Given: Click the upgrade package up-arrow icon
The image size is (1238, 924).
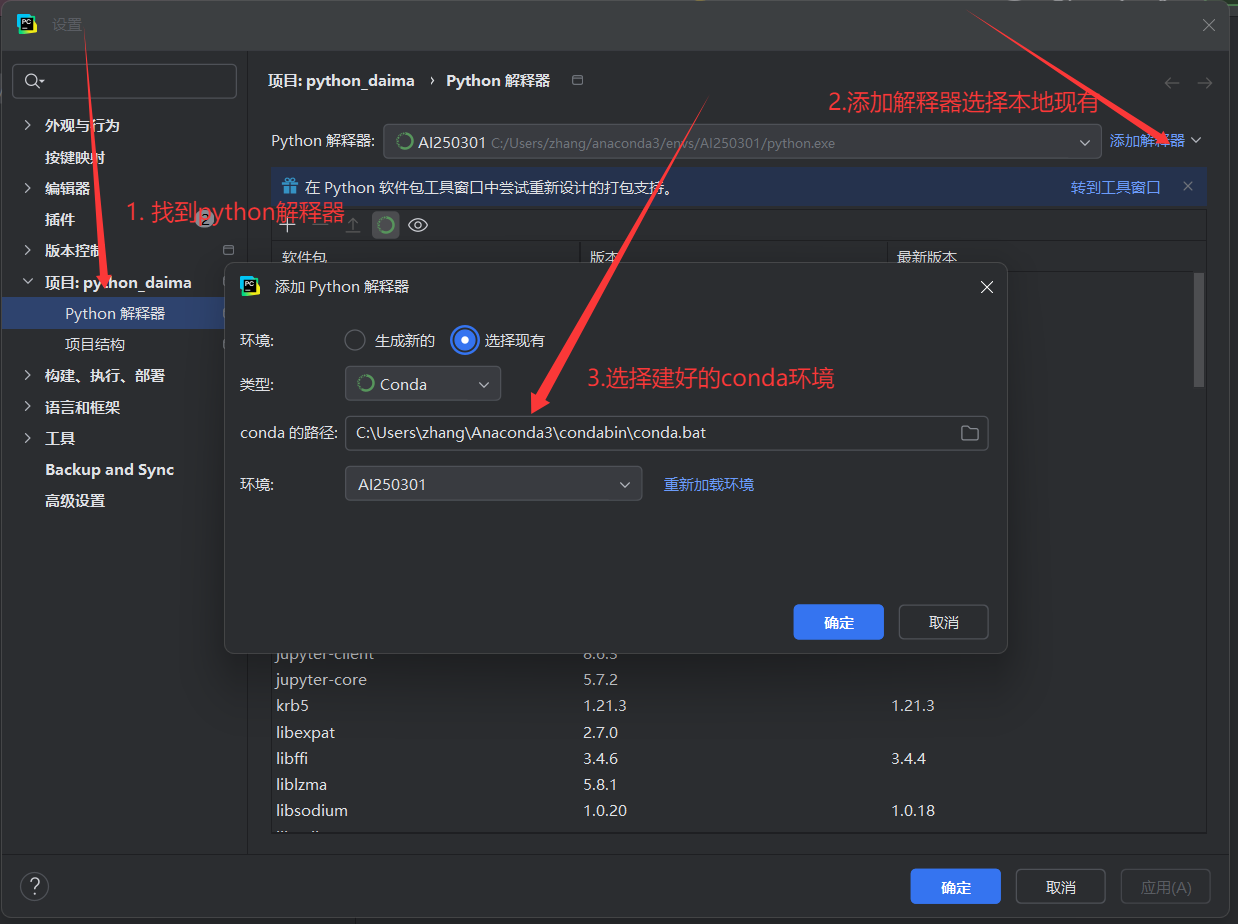Looking at the screenshot, I should point(353,225).
